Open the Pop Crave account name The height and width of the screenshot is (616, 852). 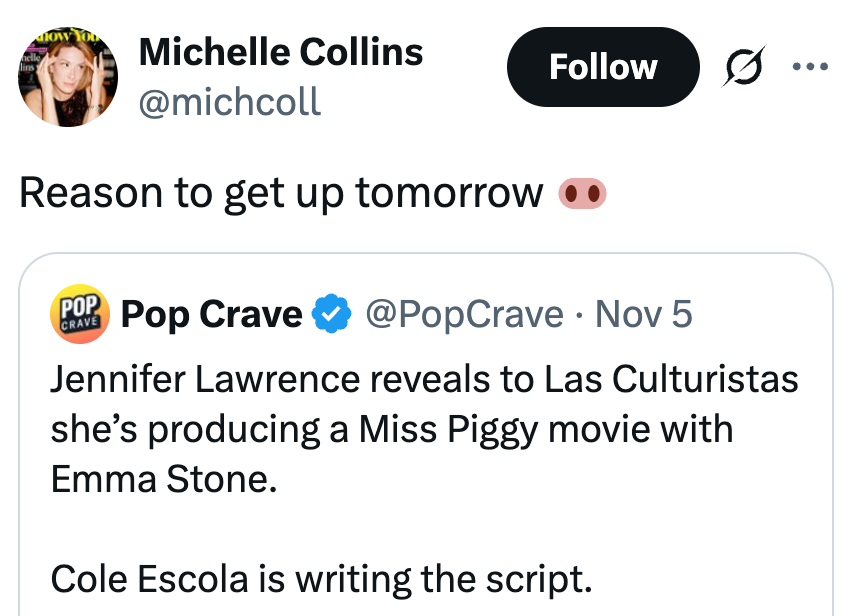[211, 315]
